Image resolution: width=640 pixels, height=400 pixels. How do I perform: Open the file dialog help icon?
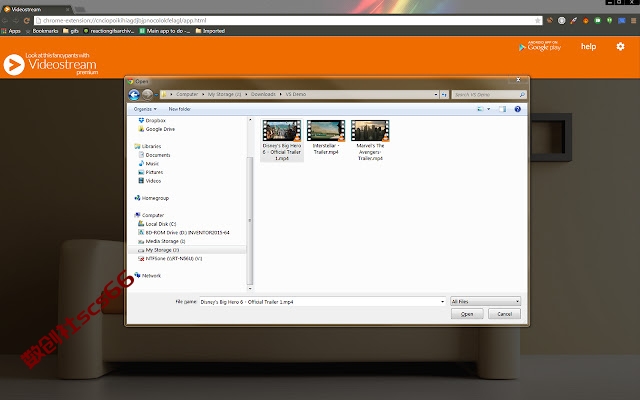pos(518,109)
